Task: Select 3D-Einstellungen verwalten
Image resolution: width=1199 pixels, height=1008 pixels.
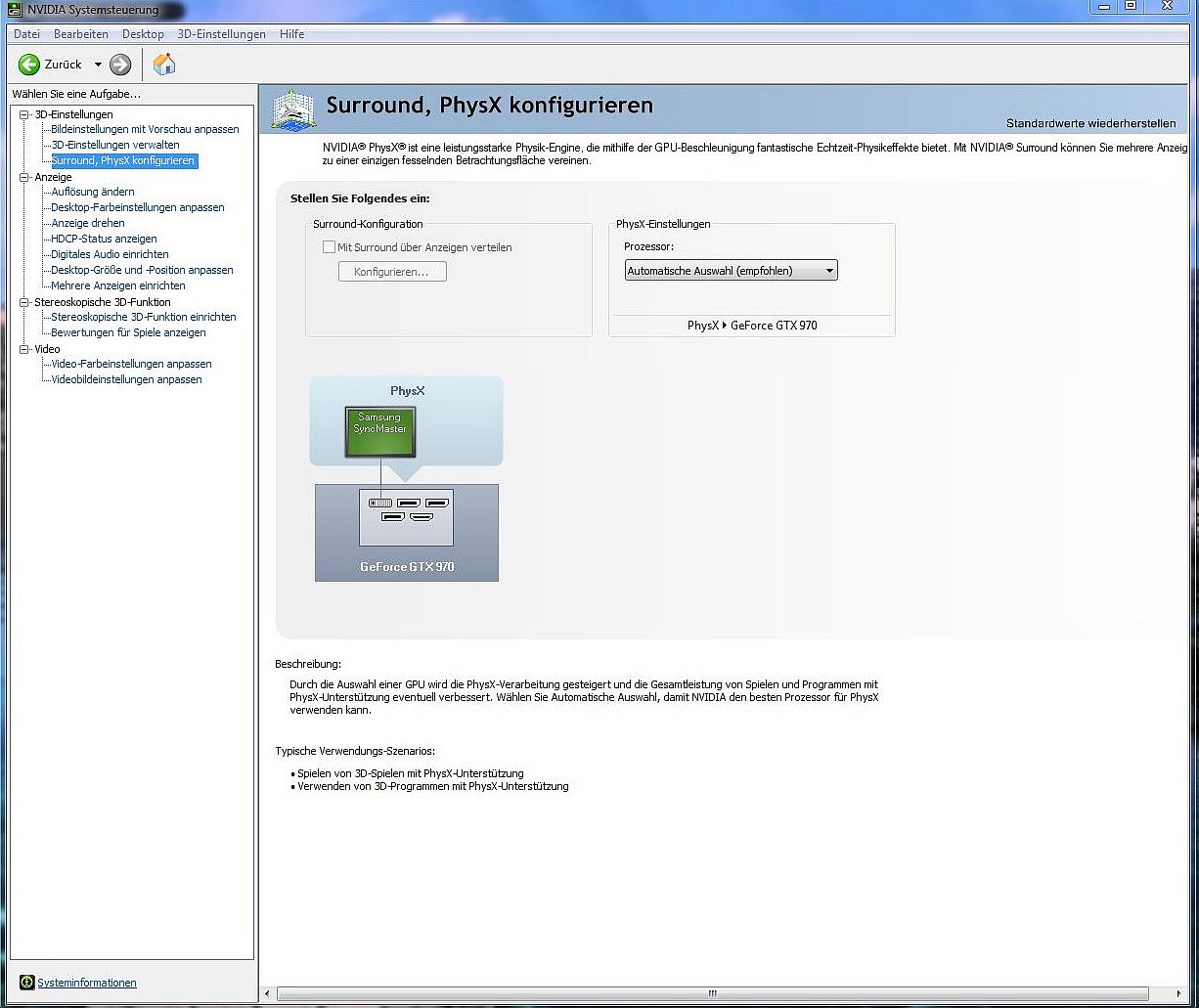Action: [x=115, y=145]
